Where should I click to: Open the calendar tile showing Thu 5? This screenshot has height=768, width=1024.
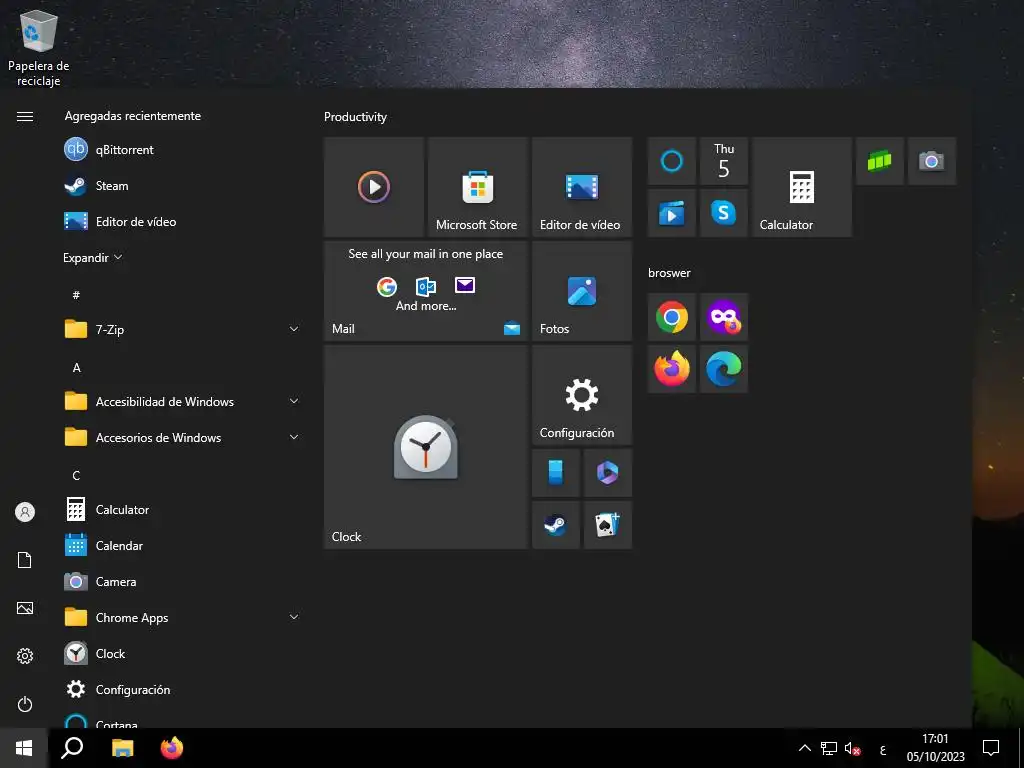pyautogui.click(x=724, y=161)
